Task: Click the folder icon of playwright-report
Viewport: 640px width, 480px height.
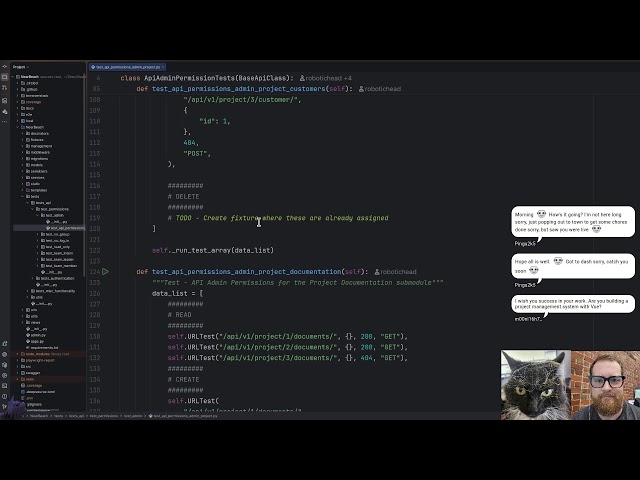Action: (x=23, y=360)
